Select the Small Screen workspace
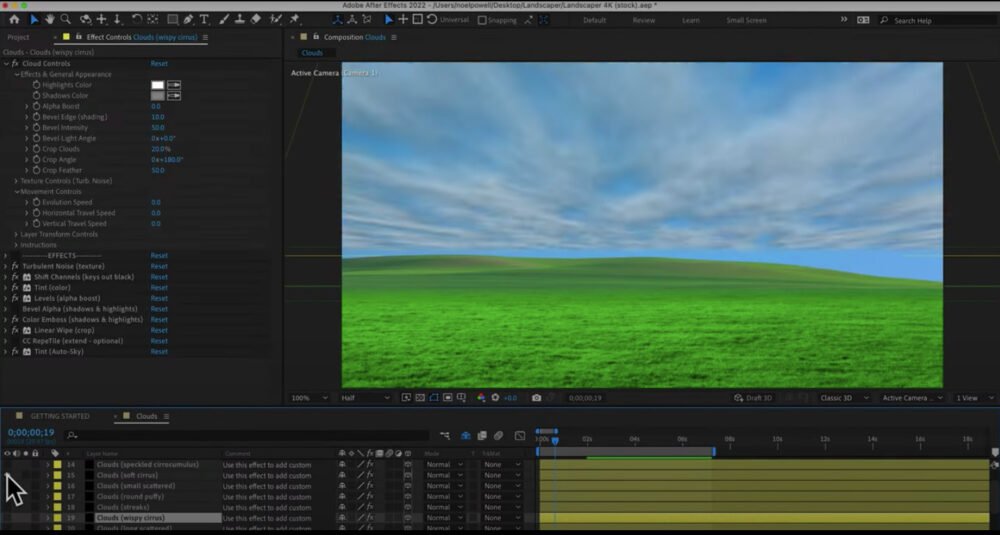This screenshot has width=1000, height=535. pos(746,20)
